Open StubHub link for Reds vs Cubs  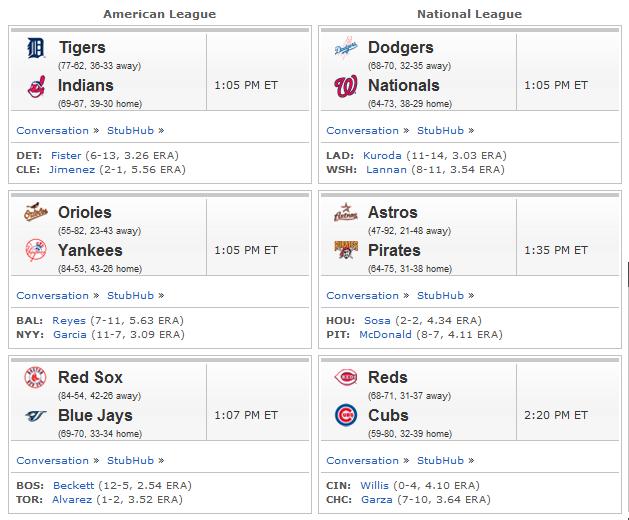440,461
